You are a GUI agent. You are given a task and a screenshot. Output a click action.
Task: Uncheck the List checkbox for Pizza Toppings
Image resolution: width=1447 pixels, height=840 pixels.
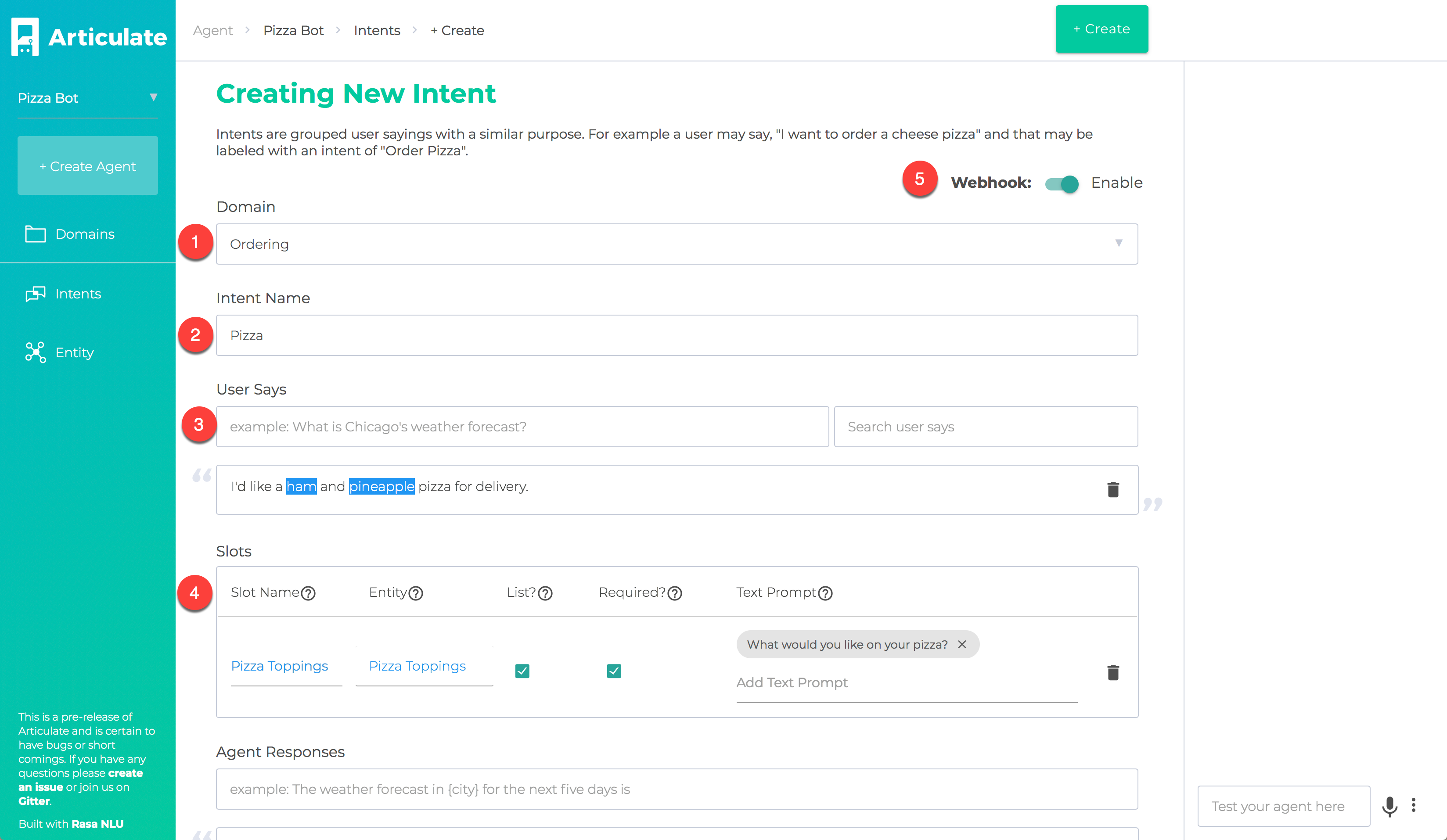coord(522,671)
